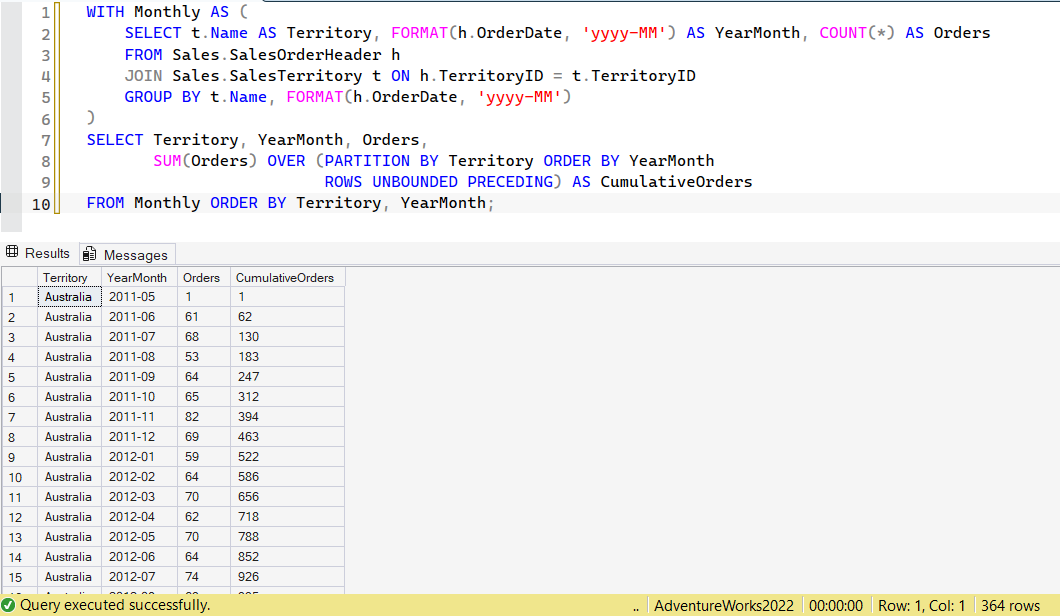The width and height of the screenshot is (1060, 616).
Task: Click the CumulativeOrders cell 247
Action: pyautogui.click(x=287, y=377)
